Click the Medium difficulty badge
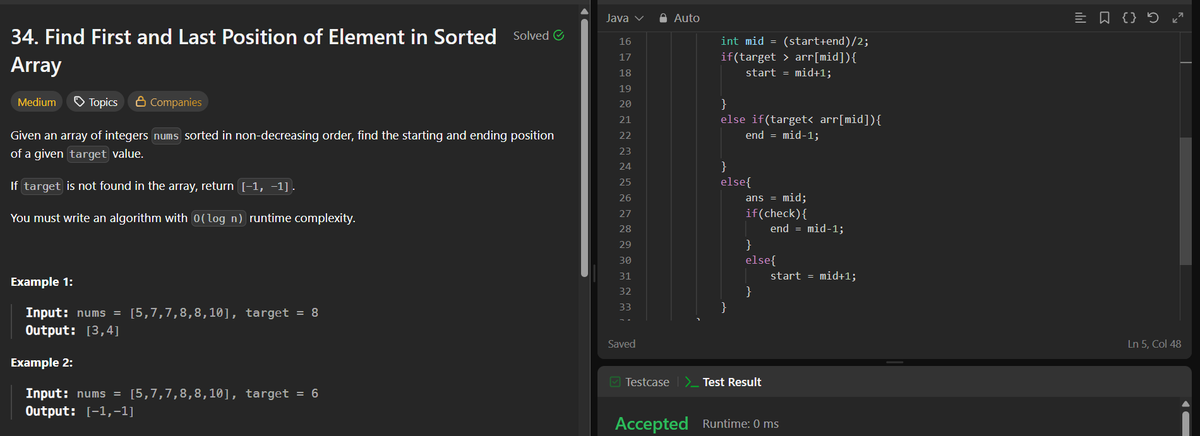1200x436 pixels. click(x=36, y=102)
